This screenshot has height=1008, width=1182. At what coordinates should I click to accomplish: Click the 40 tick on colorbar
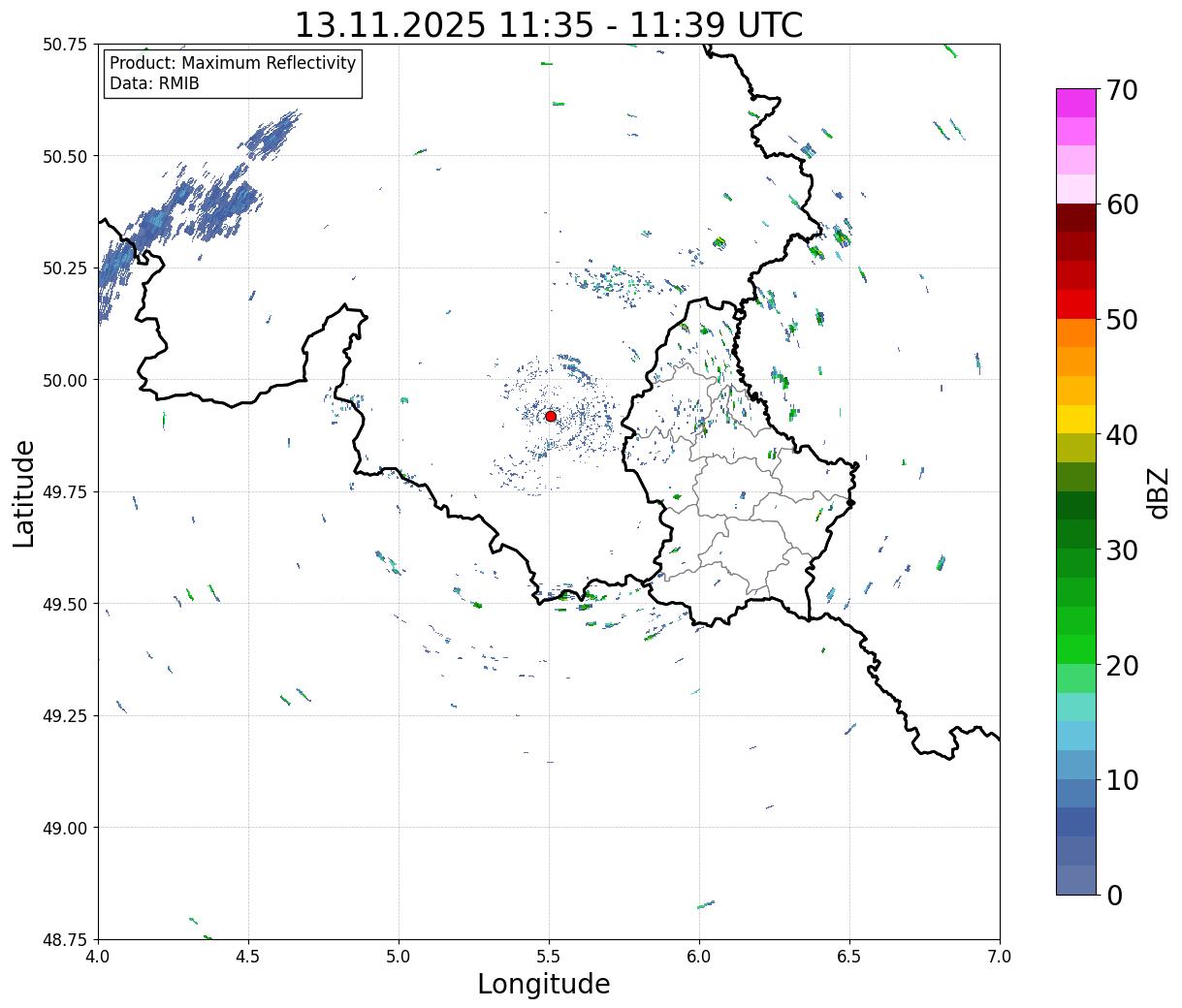(1122, 434)
